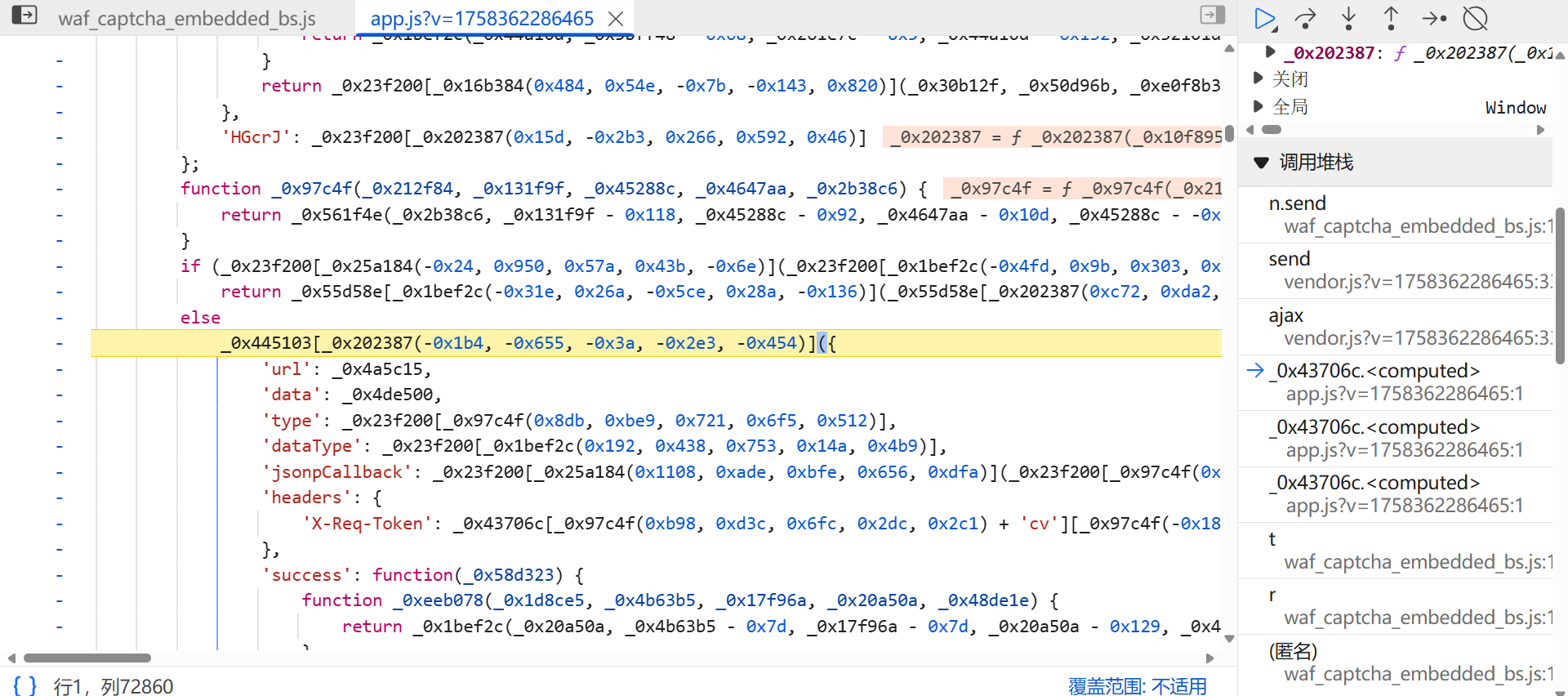
Task: Toggle the file navigator sidebar icon
Action: coord(24,15)
